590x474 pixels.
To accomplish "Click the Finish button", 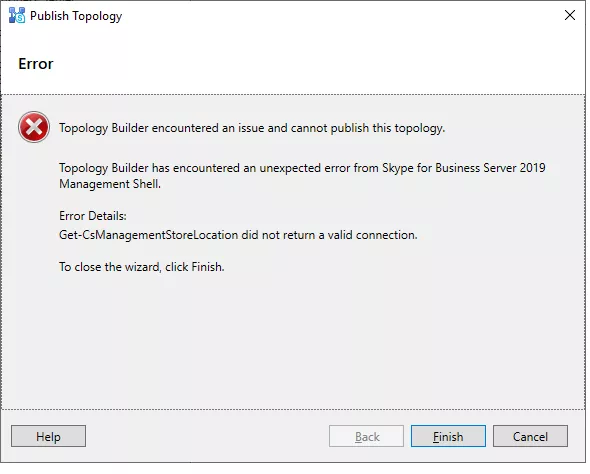I will 448,436.
